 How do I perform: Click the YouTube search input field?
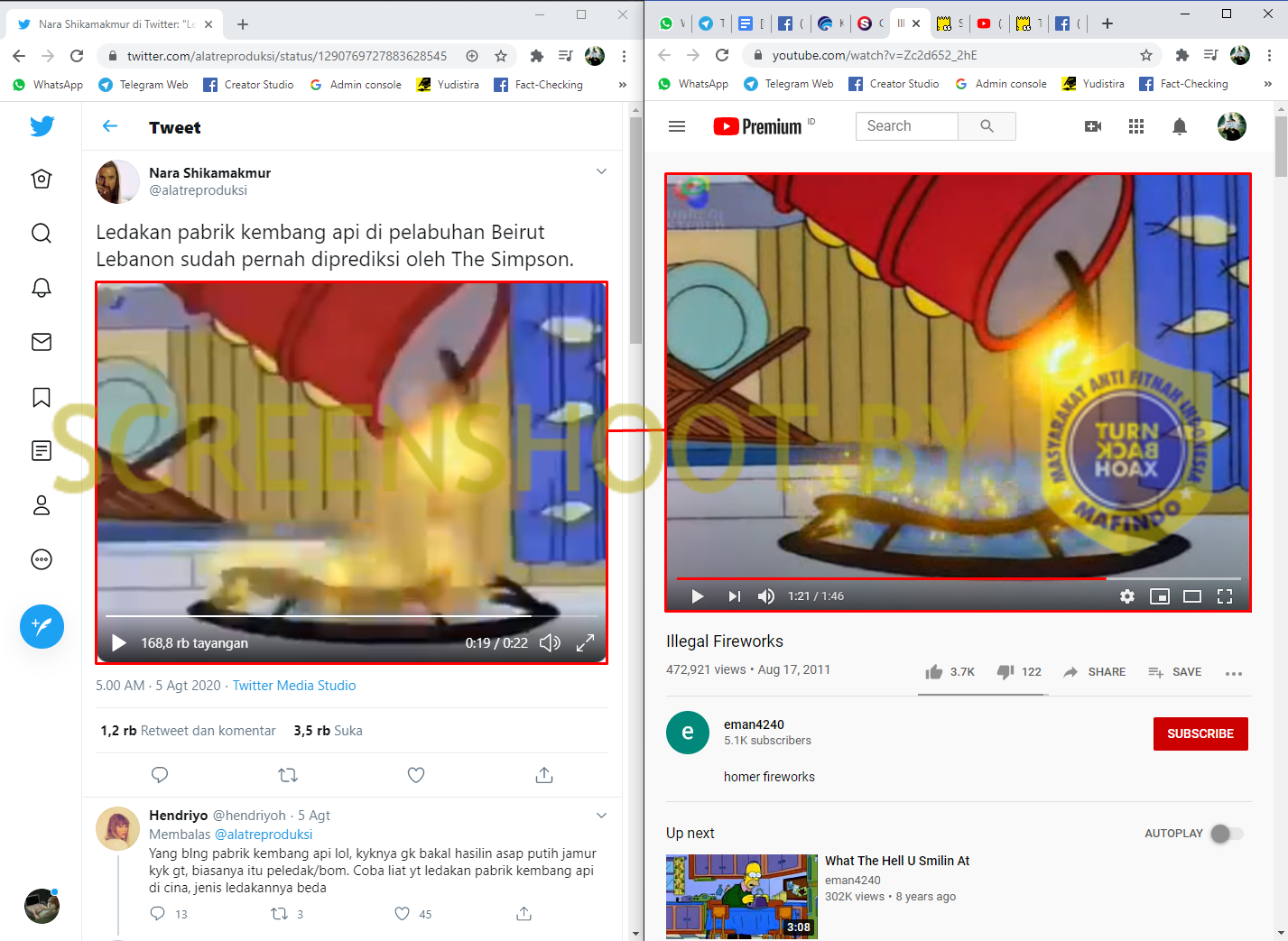[906, 126]
